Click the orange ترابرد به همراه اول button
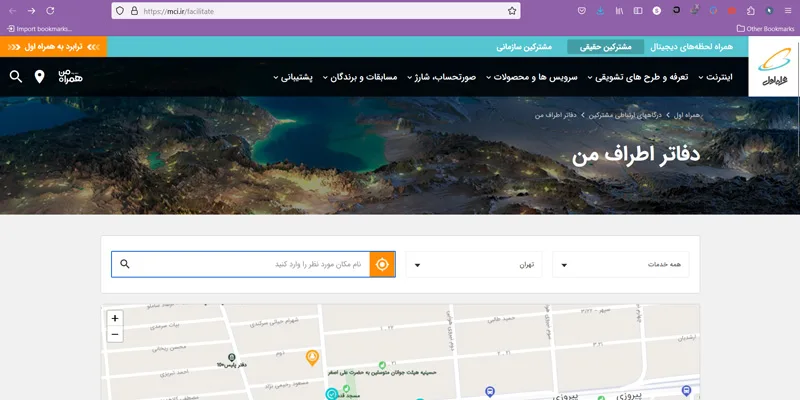Image resolution: width=800 pixels, height=400 pixels. pyautogui.click(x=54, y=46)
